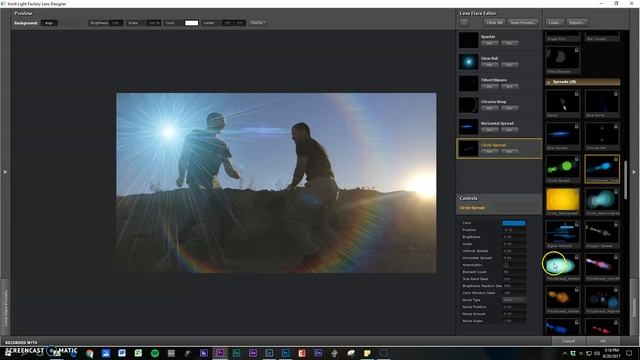Pick the Polygon Spread preset
Screen dimensions: 640x360
click(x=602, y=233)
